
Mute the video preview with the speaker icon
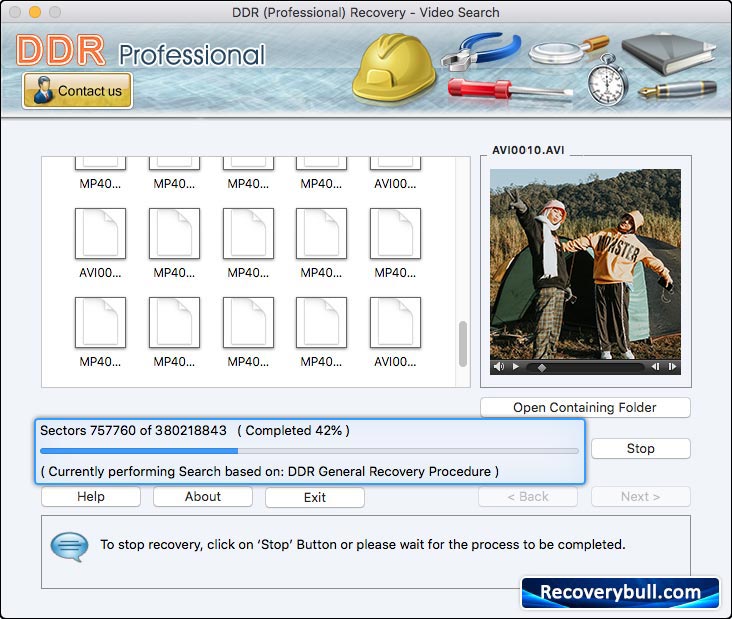(x=499, y=367)
